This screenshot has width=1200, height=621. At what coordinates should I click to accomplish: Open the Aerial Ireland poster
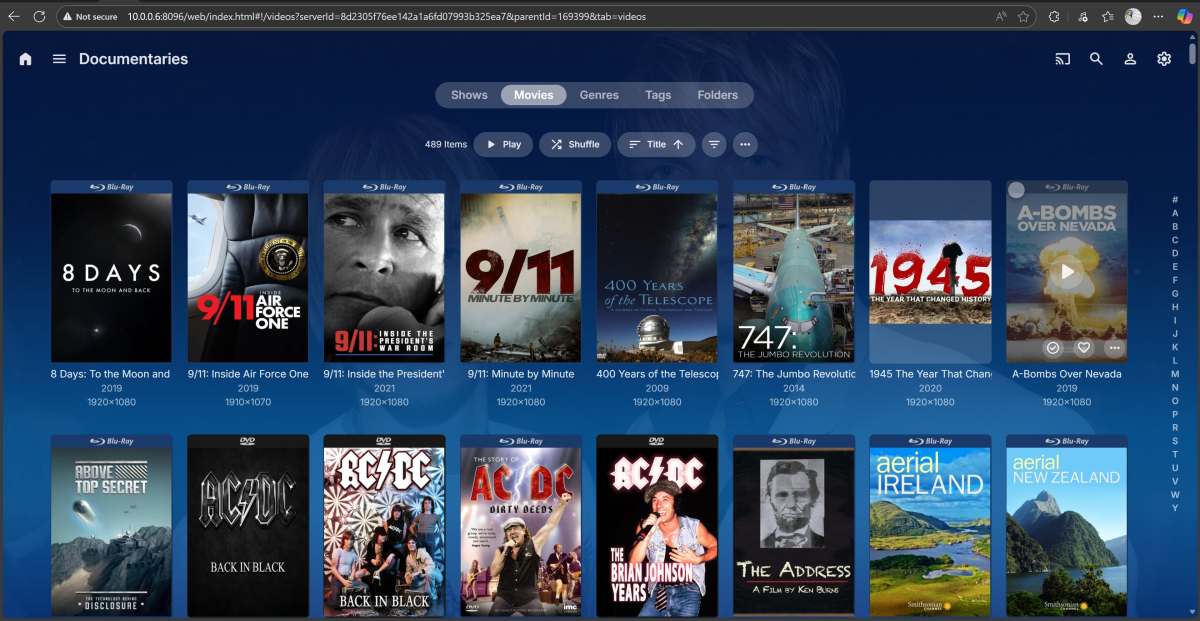coord(930,526)
